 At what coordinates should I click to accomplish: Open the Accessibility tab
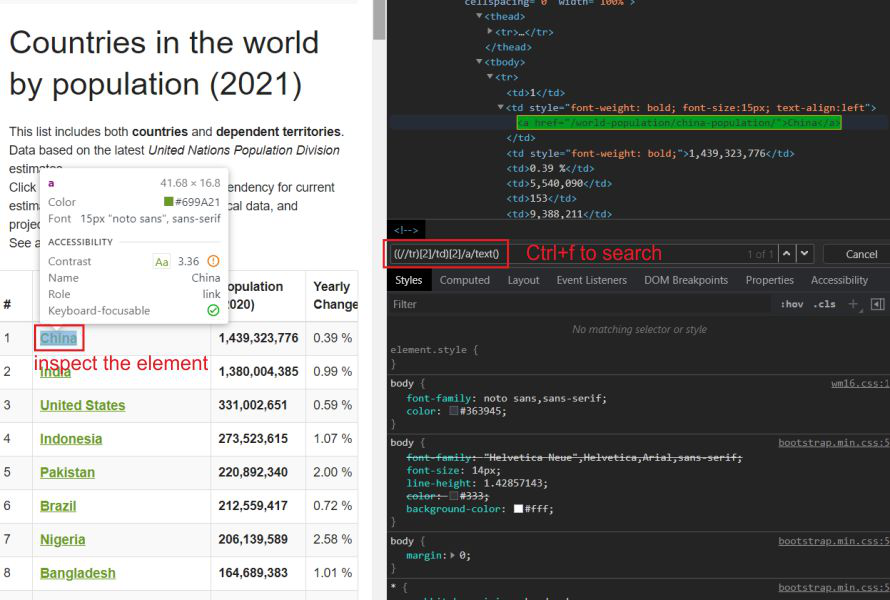pos(839,280)
